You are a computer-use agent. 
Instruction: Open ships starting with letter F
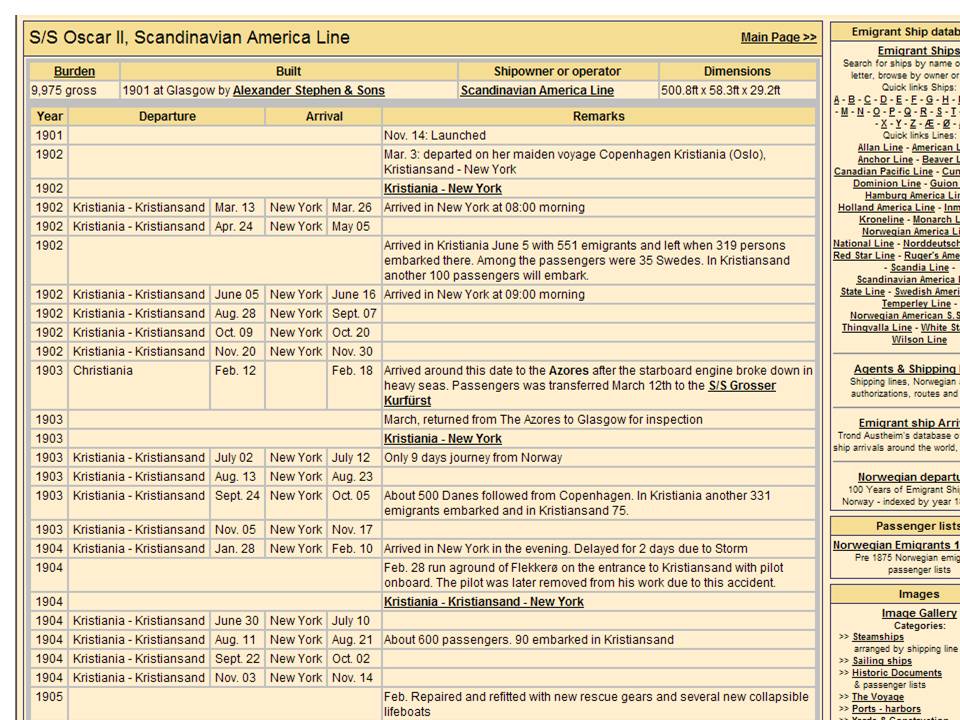(x=915, y=100)
